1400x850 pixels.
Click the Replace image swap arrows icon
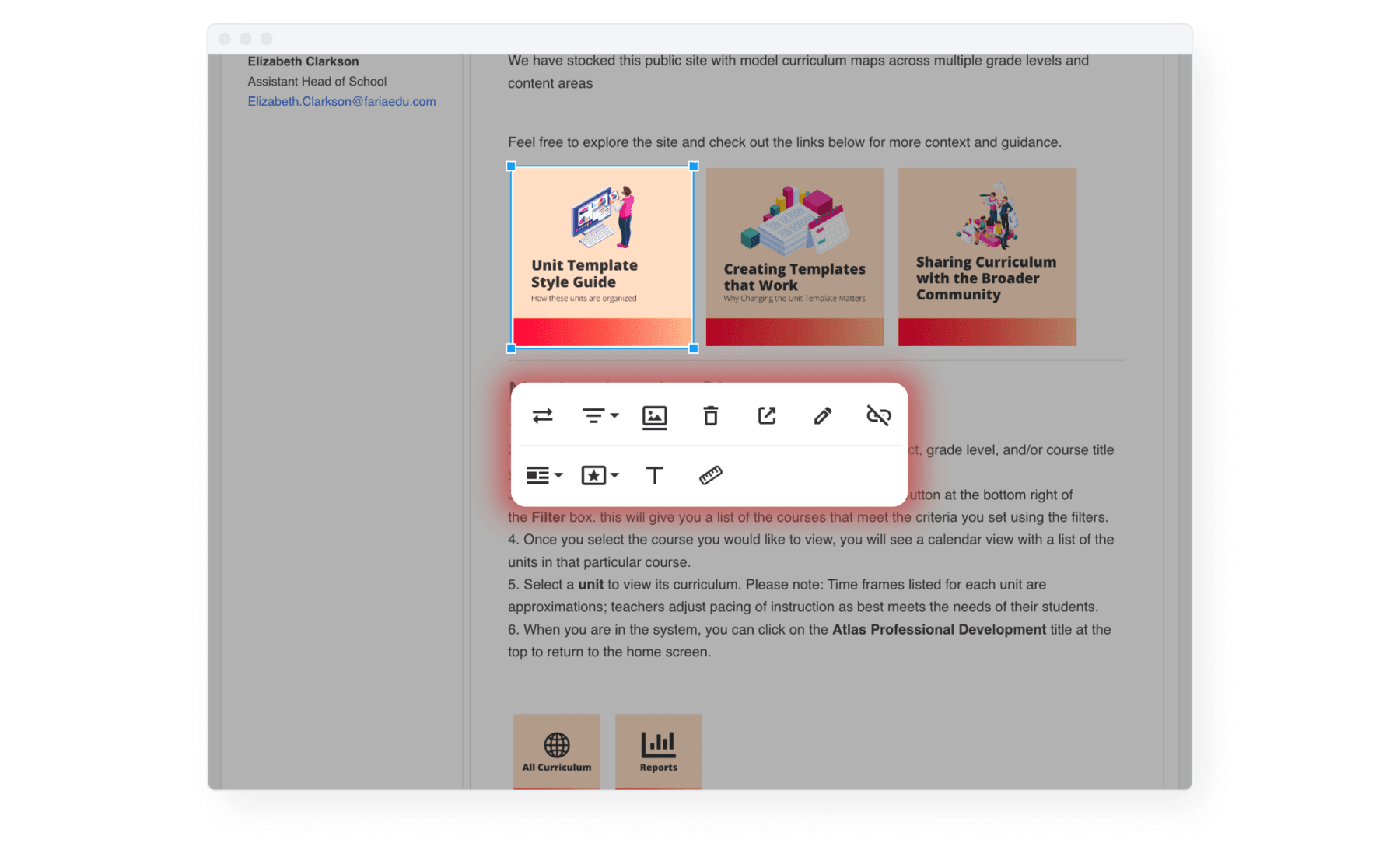[542, 415]
